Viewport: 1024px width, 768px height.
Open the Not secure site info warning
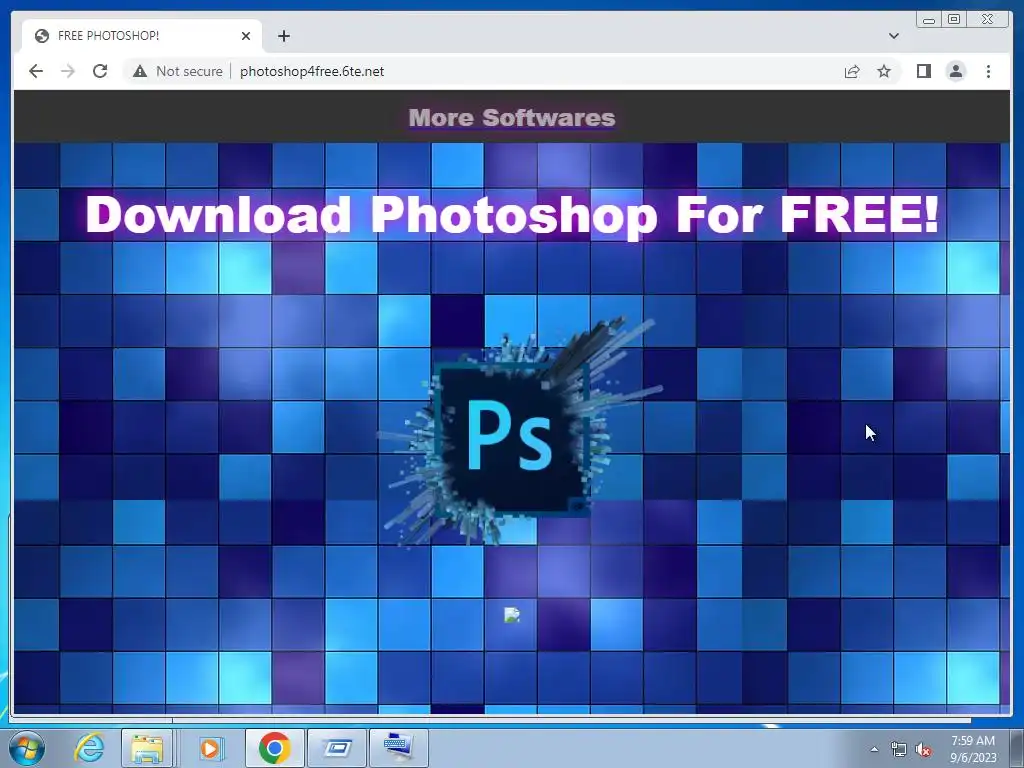tap(178, 71)
